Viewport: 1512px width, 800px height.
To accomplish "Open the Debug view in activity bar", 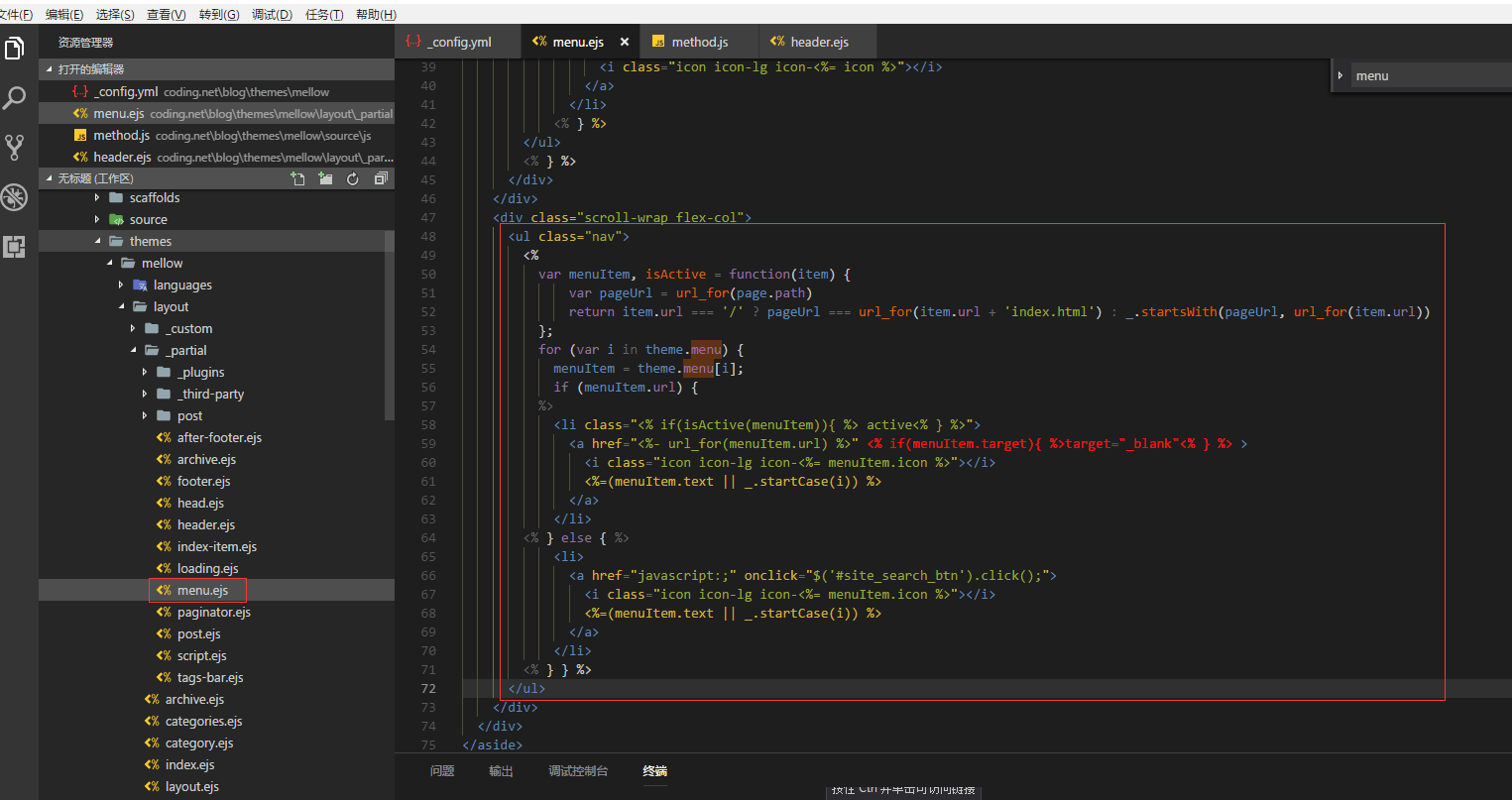I will point(15,197).
